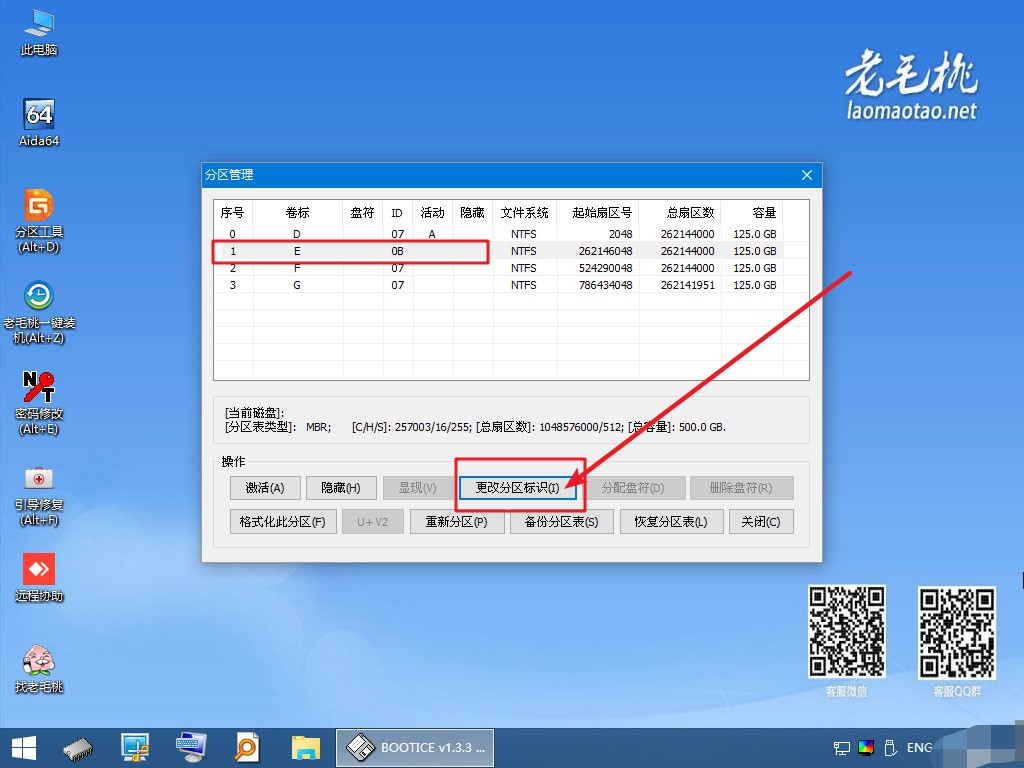The height and width of the screenshot is (768, 1024).
Task: Click the starting sector value 524290048
Action: coord(605,268)
